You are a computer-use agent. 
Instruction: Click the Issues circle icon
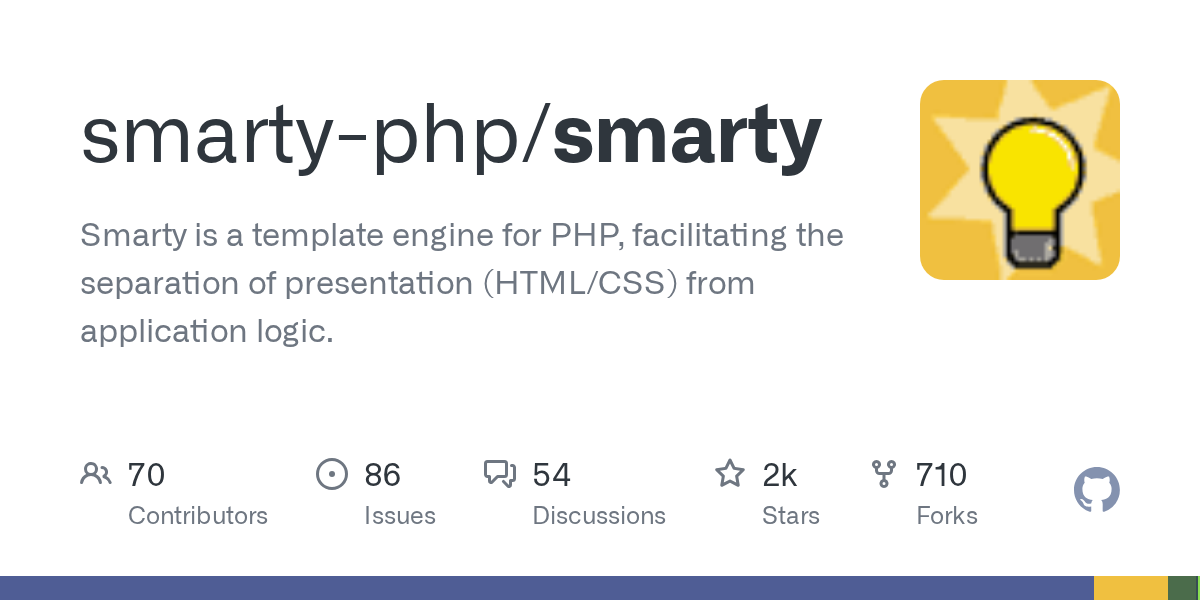tap(332, 474)
